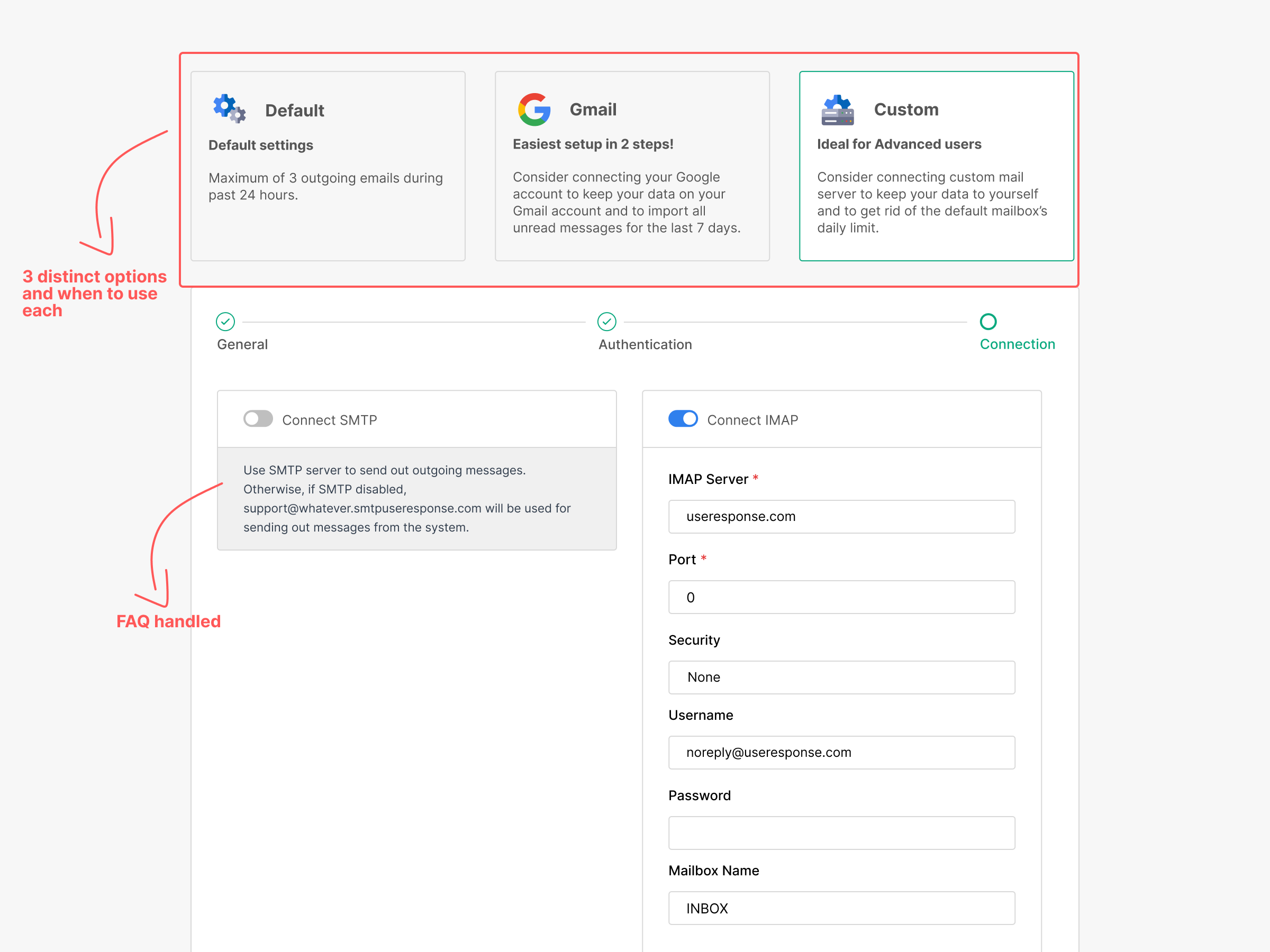Select the Custom mailbox option card
This screenshot has width=1270, height=952.
click(937, 166)
